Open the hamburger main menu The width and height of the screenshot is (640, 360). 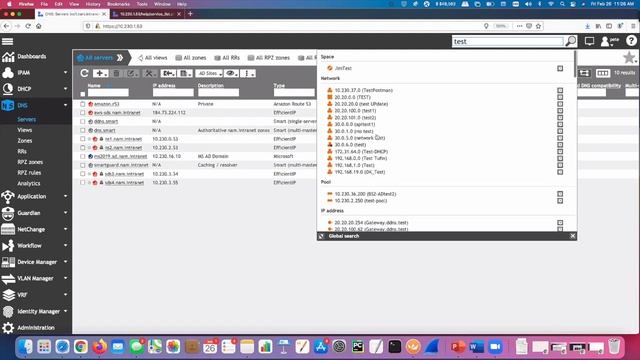[7, 41]
